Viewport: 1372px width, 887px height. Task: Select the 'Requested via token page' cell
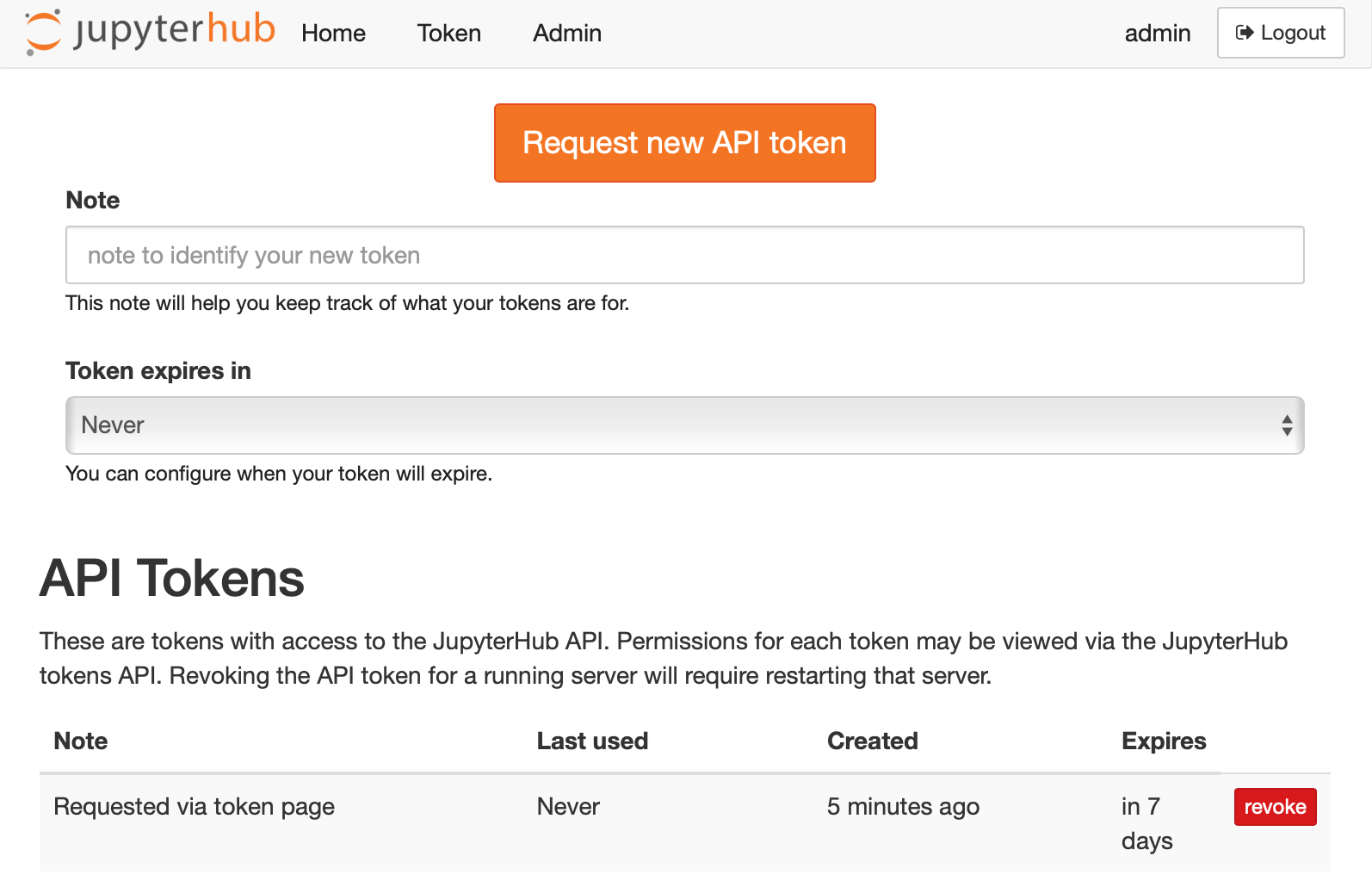[194, 807]
